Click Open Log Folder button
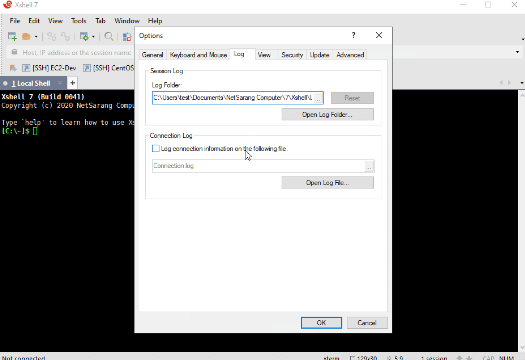The image size is (525, 360). pyautogui.click(x=327, y=115)
